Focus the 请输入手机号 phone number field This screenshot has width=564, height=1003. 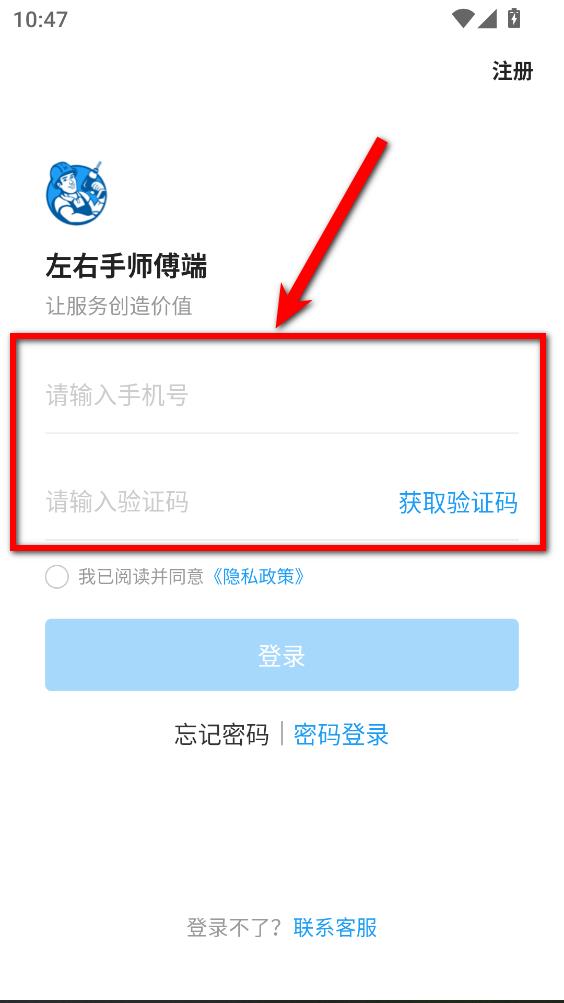(281, 395)
